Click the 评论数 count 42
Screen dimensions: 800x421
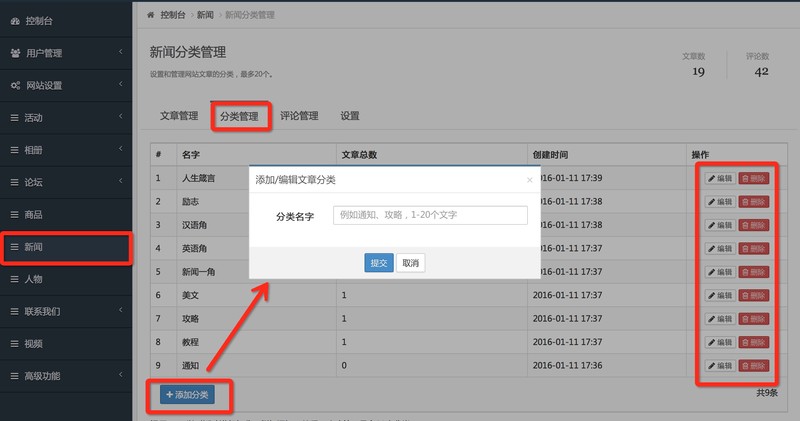[761, 71]
